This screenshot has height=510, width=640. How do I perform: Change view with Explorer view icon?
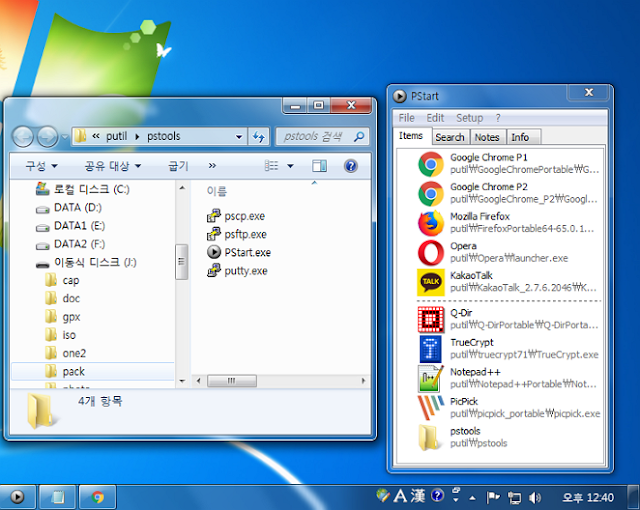271,166
